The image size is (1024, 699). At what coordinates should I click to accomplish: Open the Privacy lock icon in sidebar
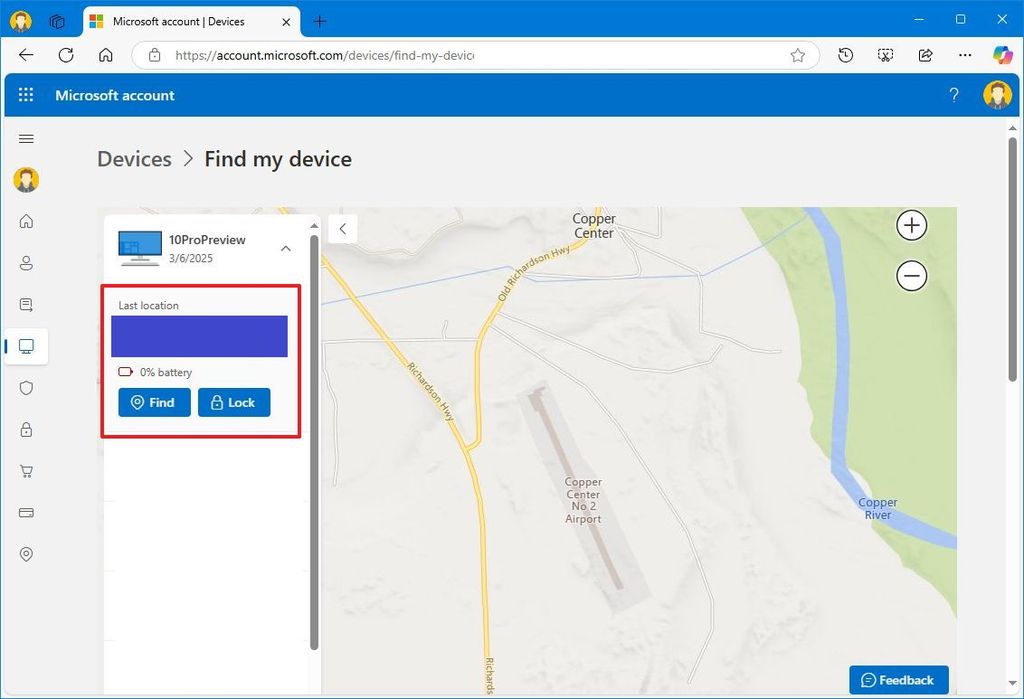26,429
